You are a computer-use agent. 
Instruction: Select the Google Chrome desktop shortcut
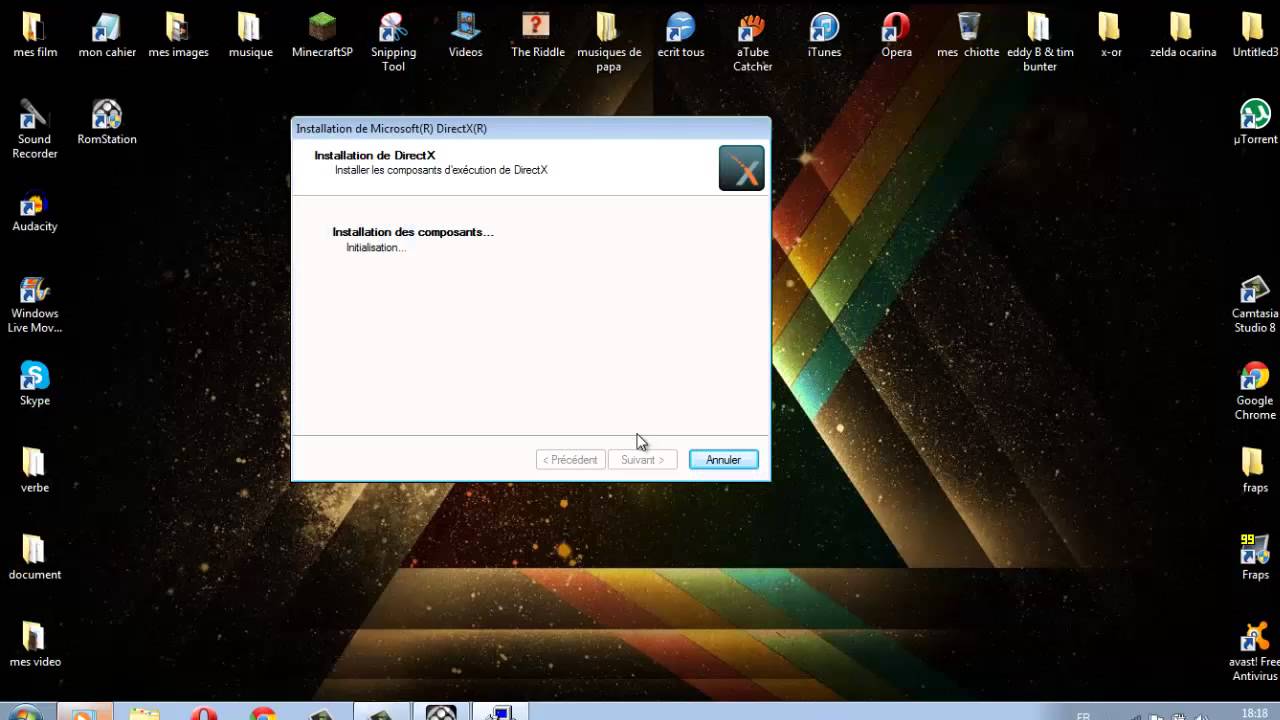(1255, 389)
